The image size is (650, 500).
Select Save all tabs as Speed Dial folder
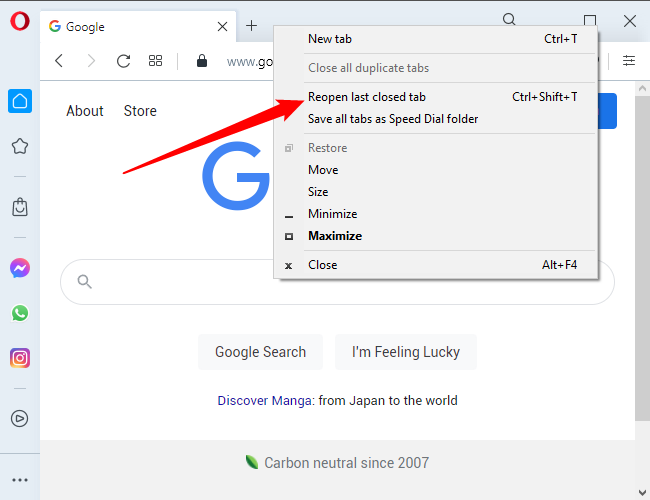point(392,119)
